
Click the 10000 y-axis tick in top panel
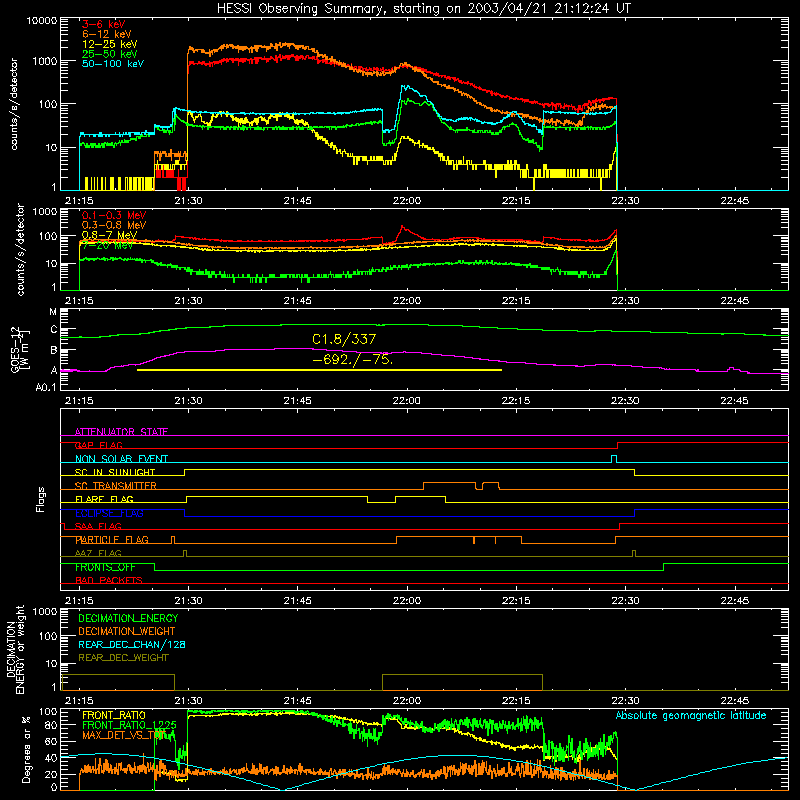42,21
